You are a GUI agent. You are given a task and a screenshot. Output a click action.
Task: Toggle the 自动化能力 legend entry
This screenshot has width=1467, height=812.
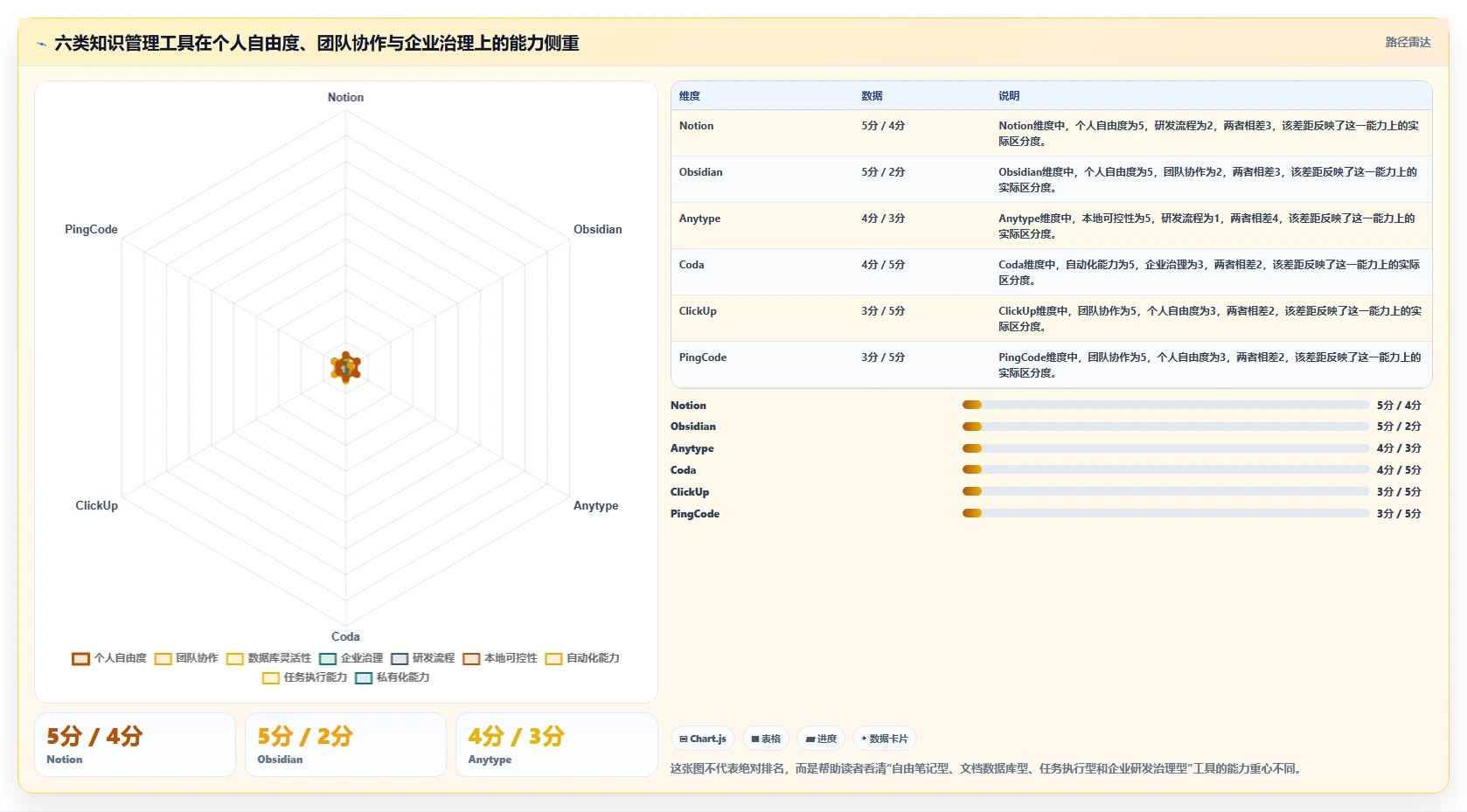tap(582, 658)
